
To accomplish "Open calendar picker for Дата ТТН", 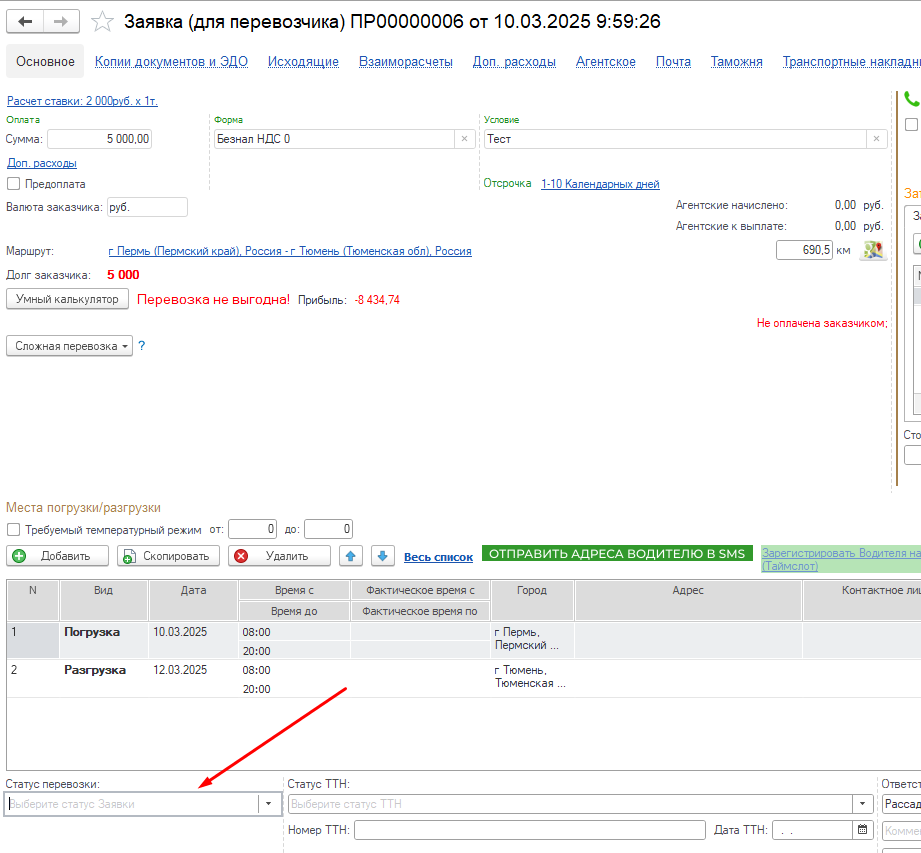I will [x=862, y=830].
